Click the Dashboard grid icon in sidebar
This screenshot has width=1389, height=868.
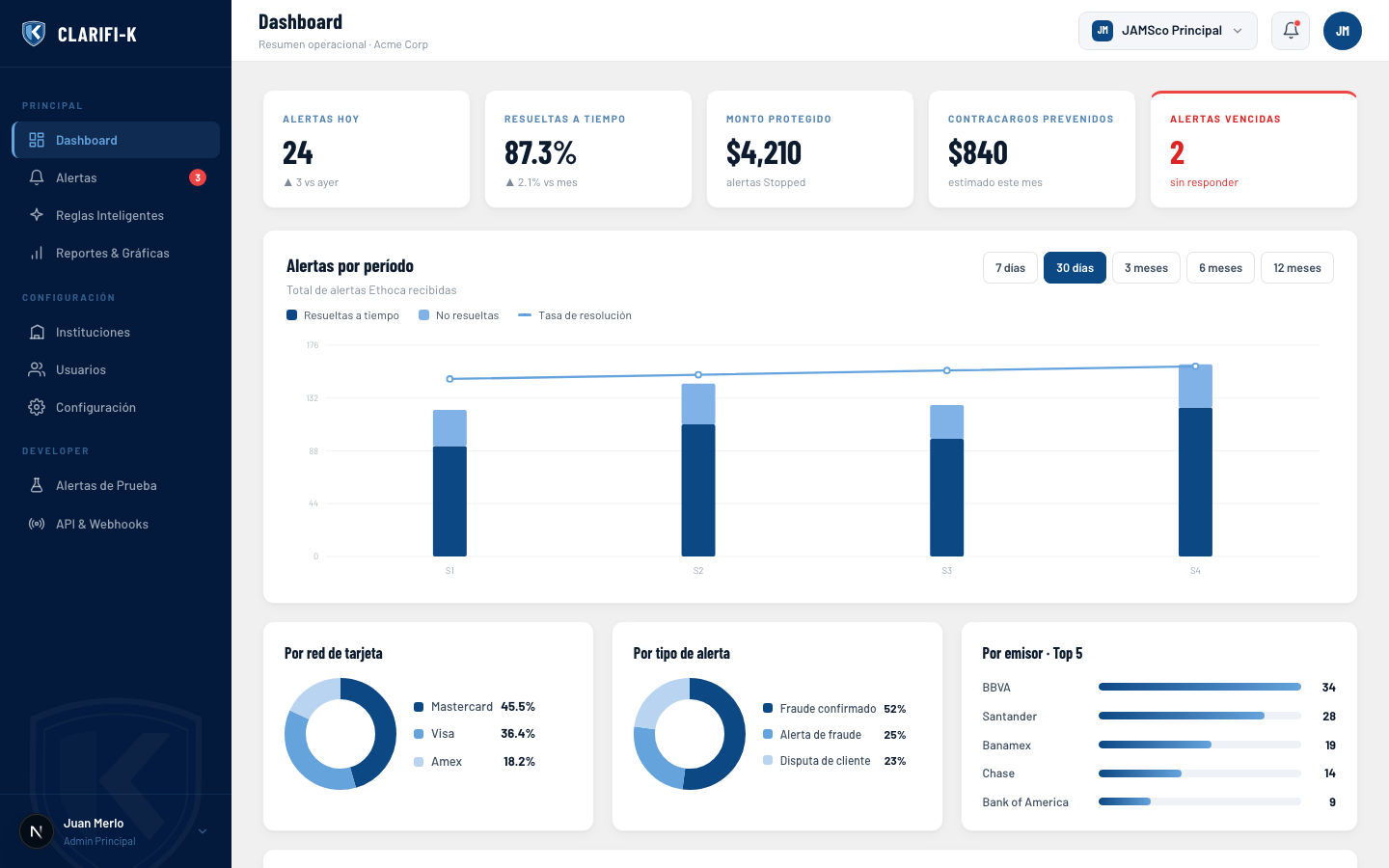pos(37,140)
